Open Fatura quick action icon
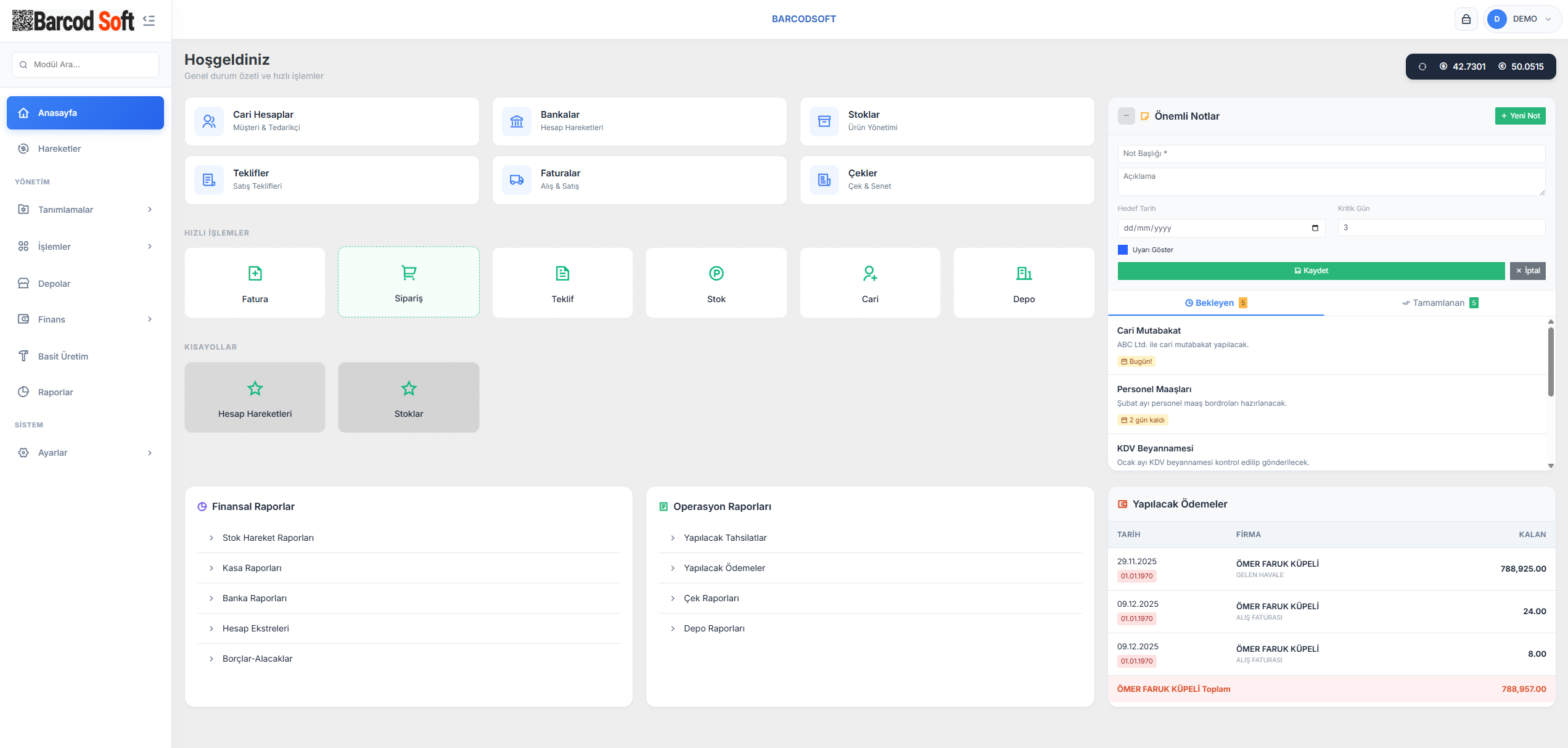1568x748 pixels. [255, 273]
